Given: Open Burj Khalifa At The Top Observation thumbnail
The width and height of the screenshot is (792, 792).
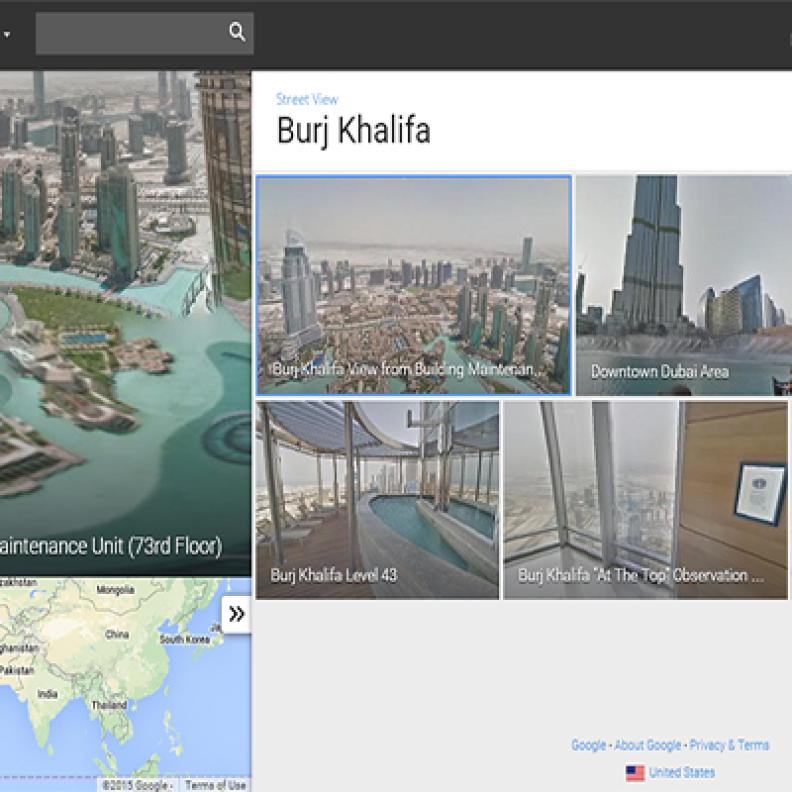Looking at the screenshot, I should click(646, 500).
